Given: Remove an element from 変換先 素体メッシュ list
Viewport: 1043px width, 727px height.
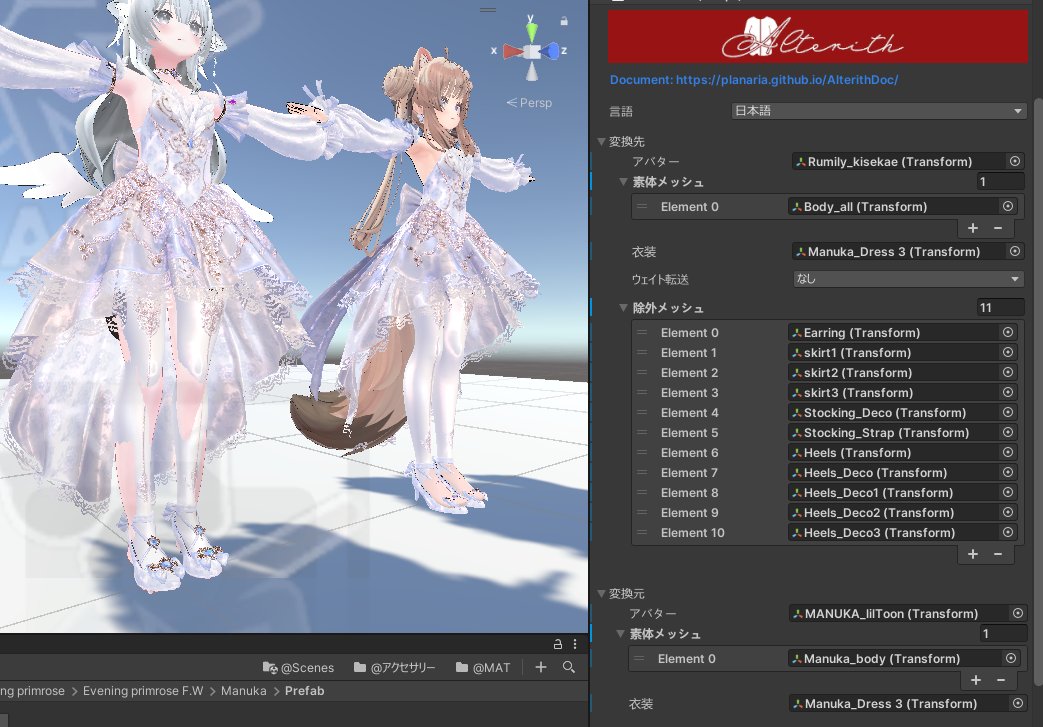Looking at the screenshot, I should coord(998,228).
